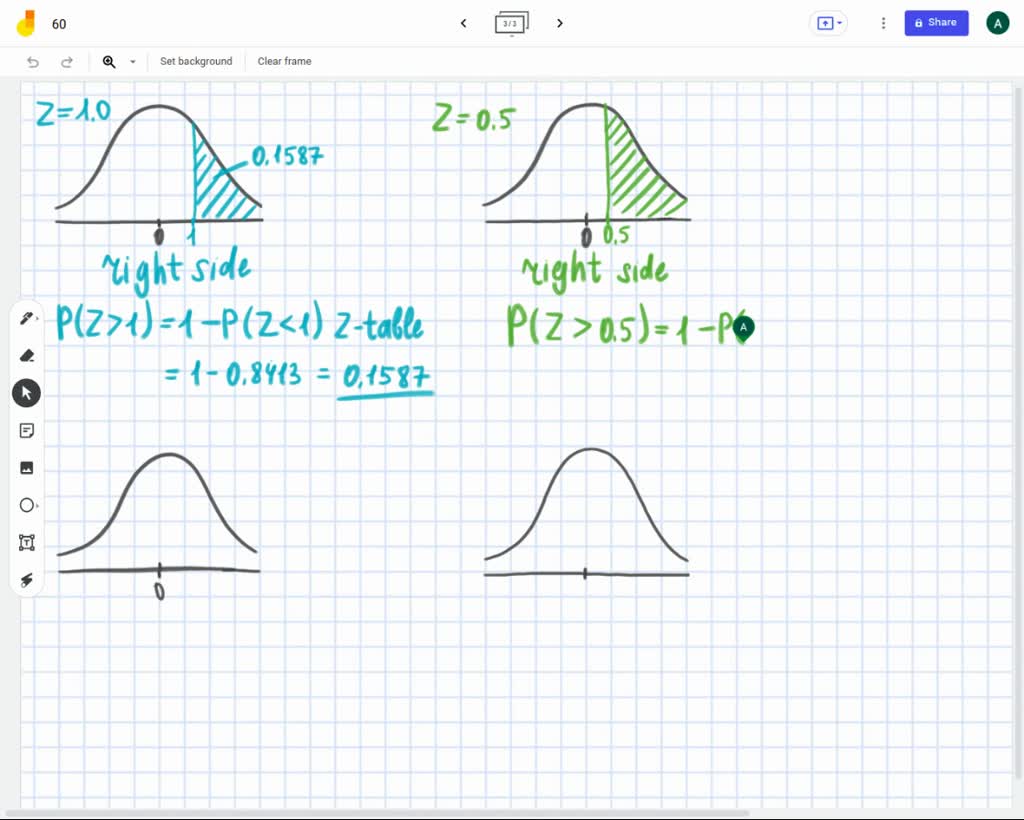Select the Eraser tool
Viewport: 1024px width, 820px height.
(26, 355)
